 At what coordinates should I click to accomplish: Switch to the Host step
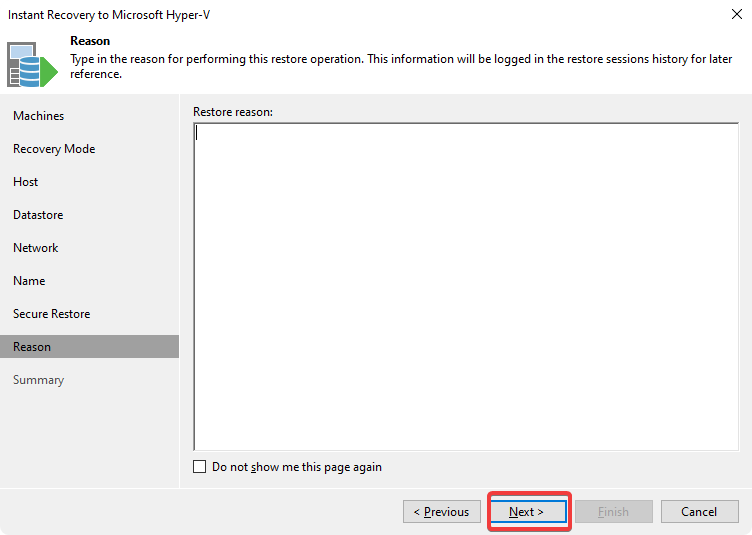[26, 182]
